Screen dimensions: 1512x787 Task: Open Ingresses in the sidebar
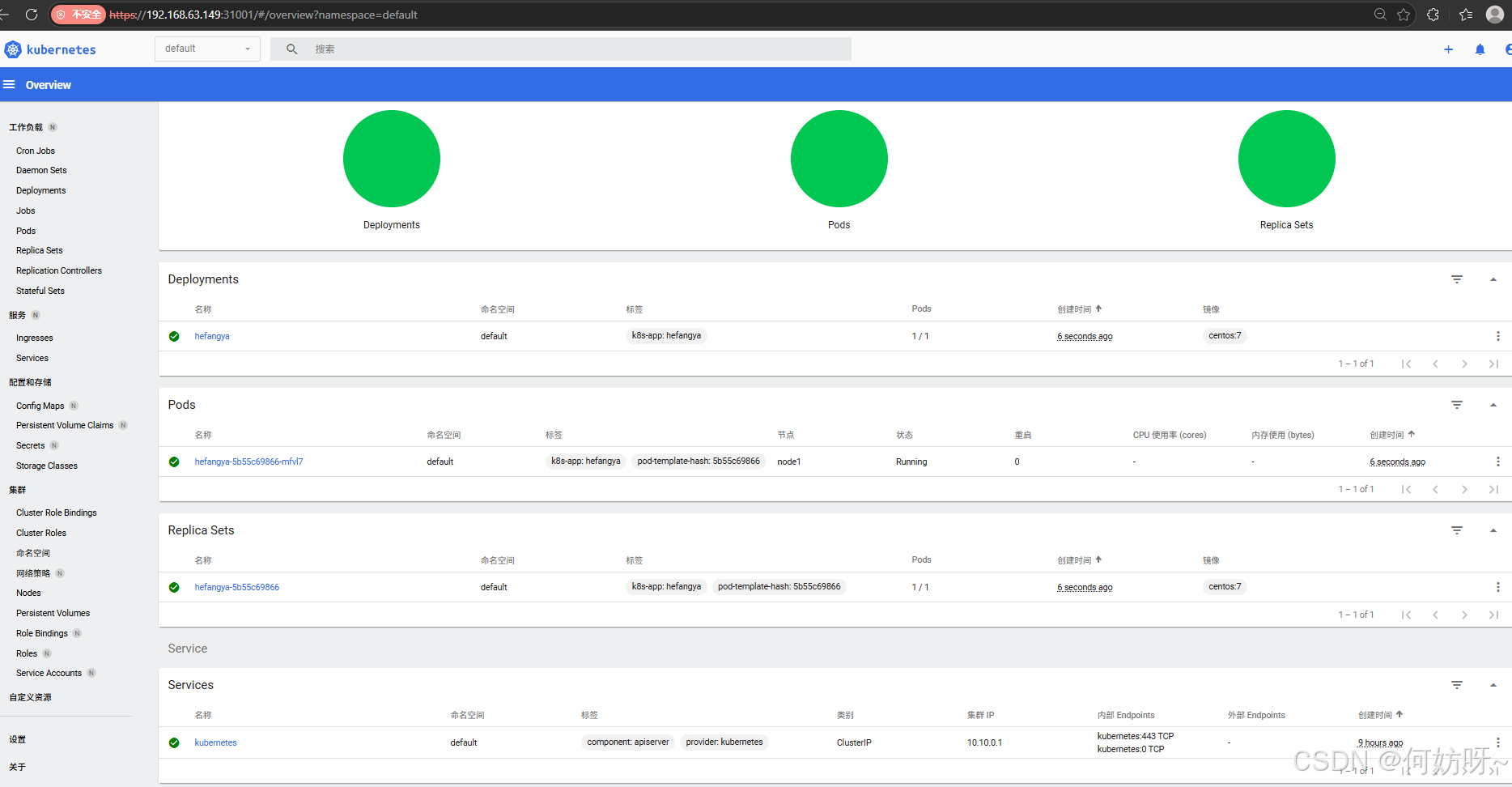[35, 338]
